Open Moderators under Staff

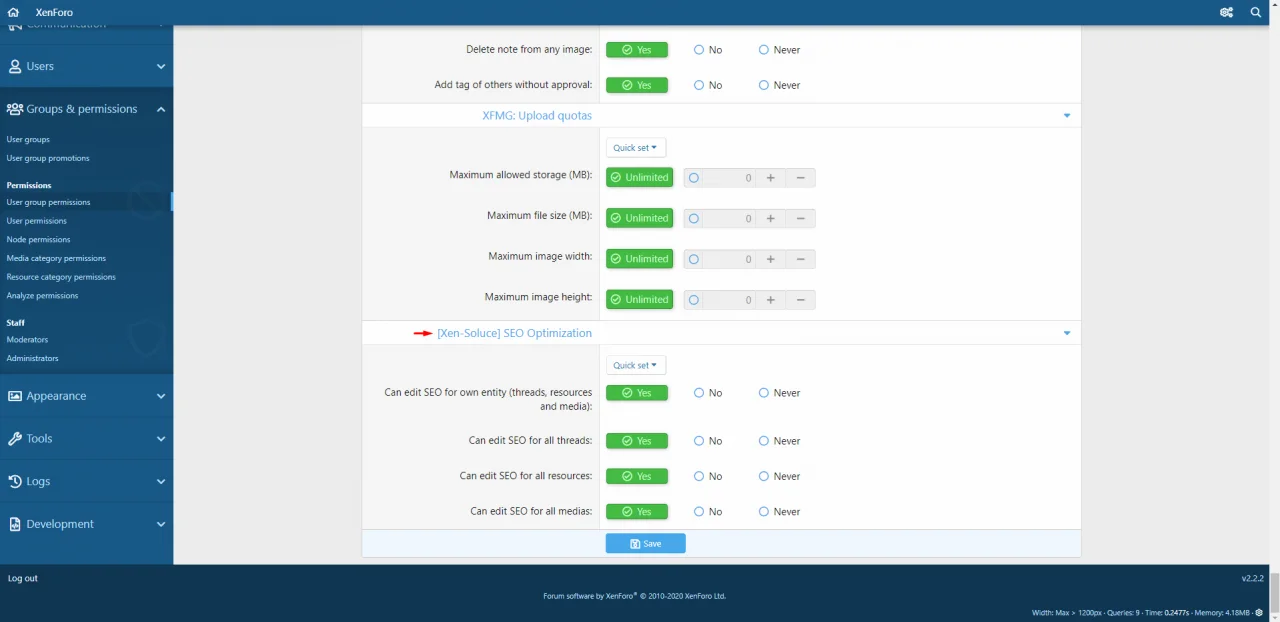pyautogui.click(x=27, y=340)
